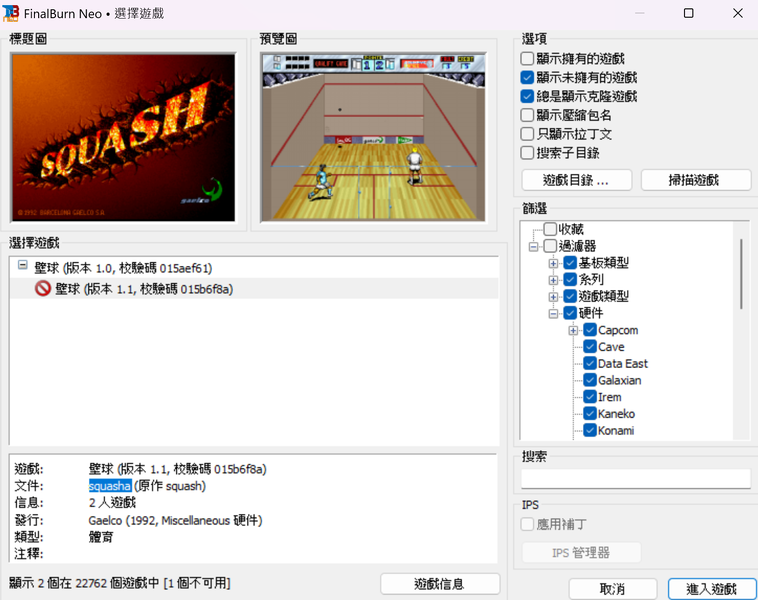Click the highlighted squasha file name

(x=110, y=486)
